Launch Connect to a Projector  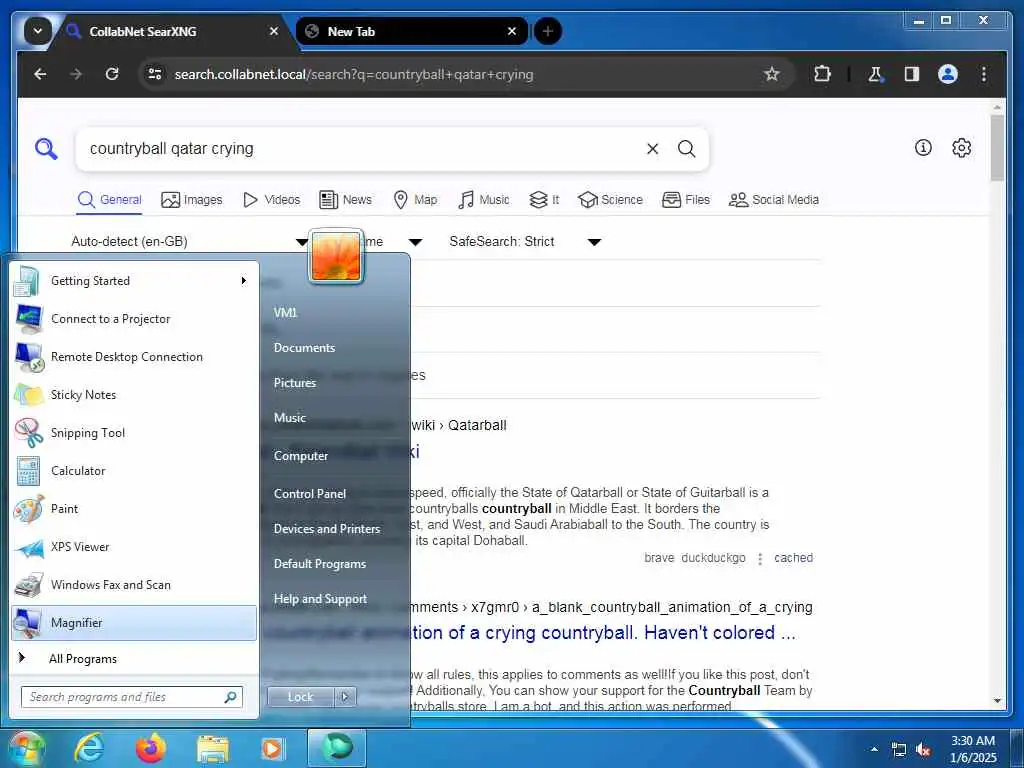click(134, 319)
